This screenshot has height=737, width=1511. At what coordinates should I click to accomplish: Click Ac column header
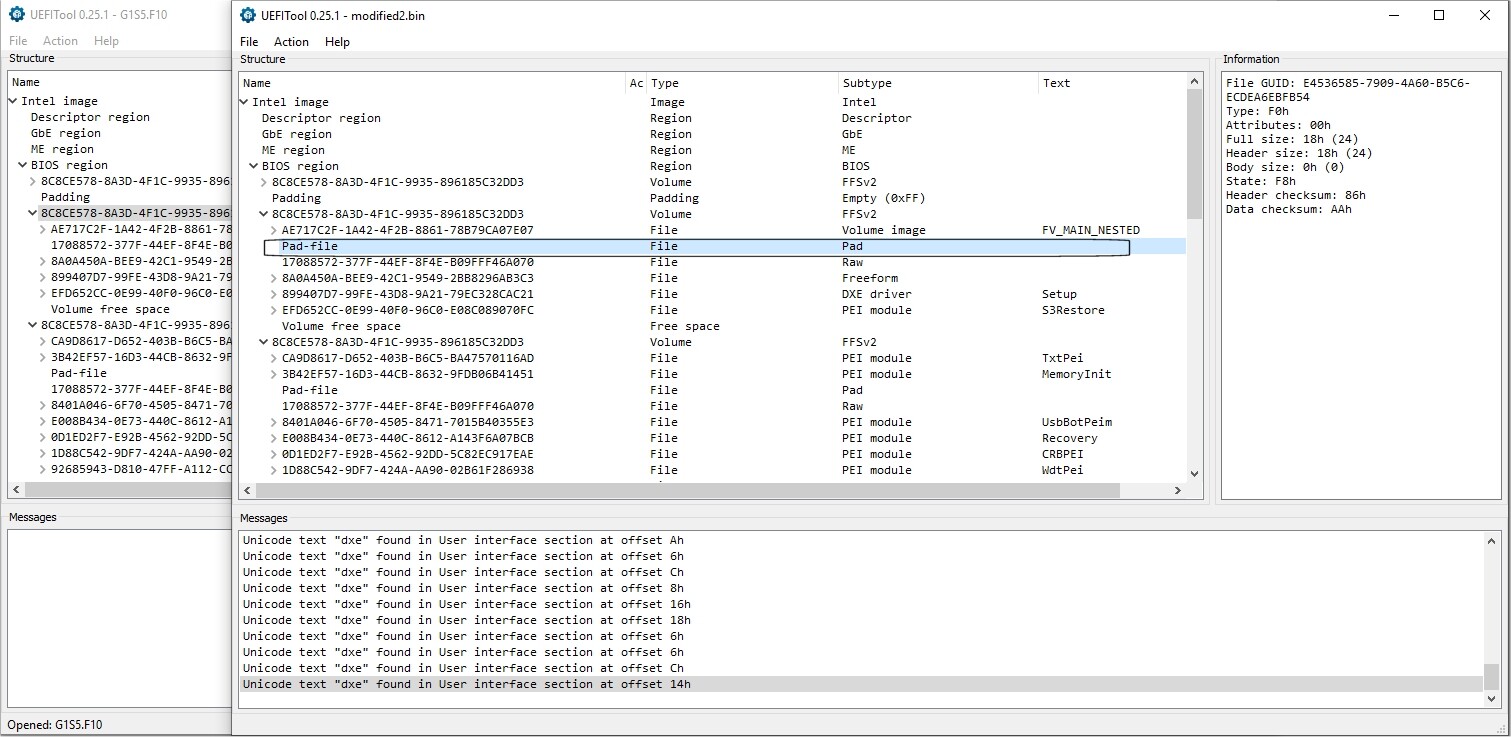click(x=636, y=83)
